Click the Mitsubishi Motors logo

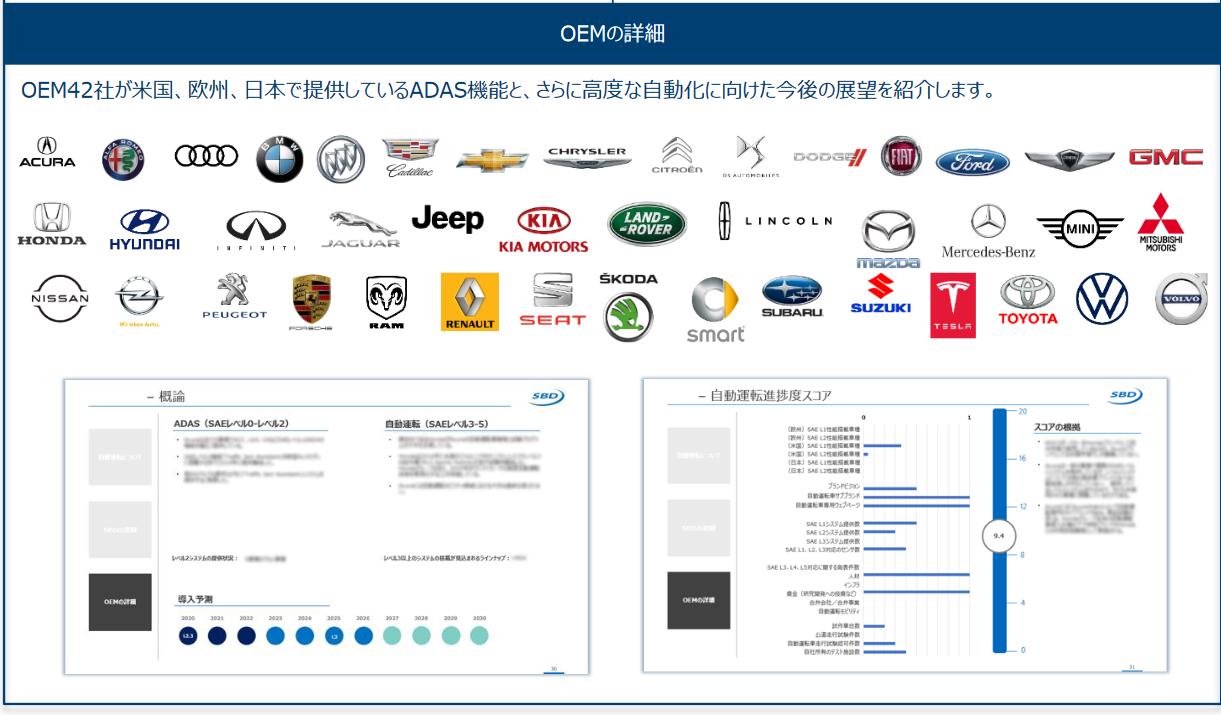tap(1161, 222)
